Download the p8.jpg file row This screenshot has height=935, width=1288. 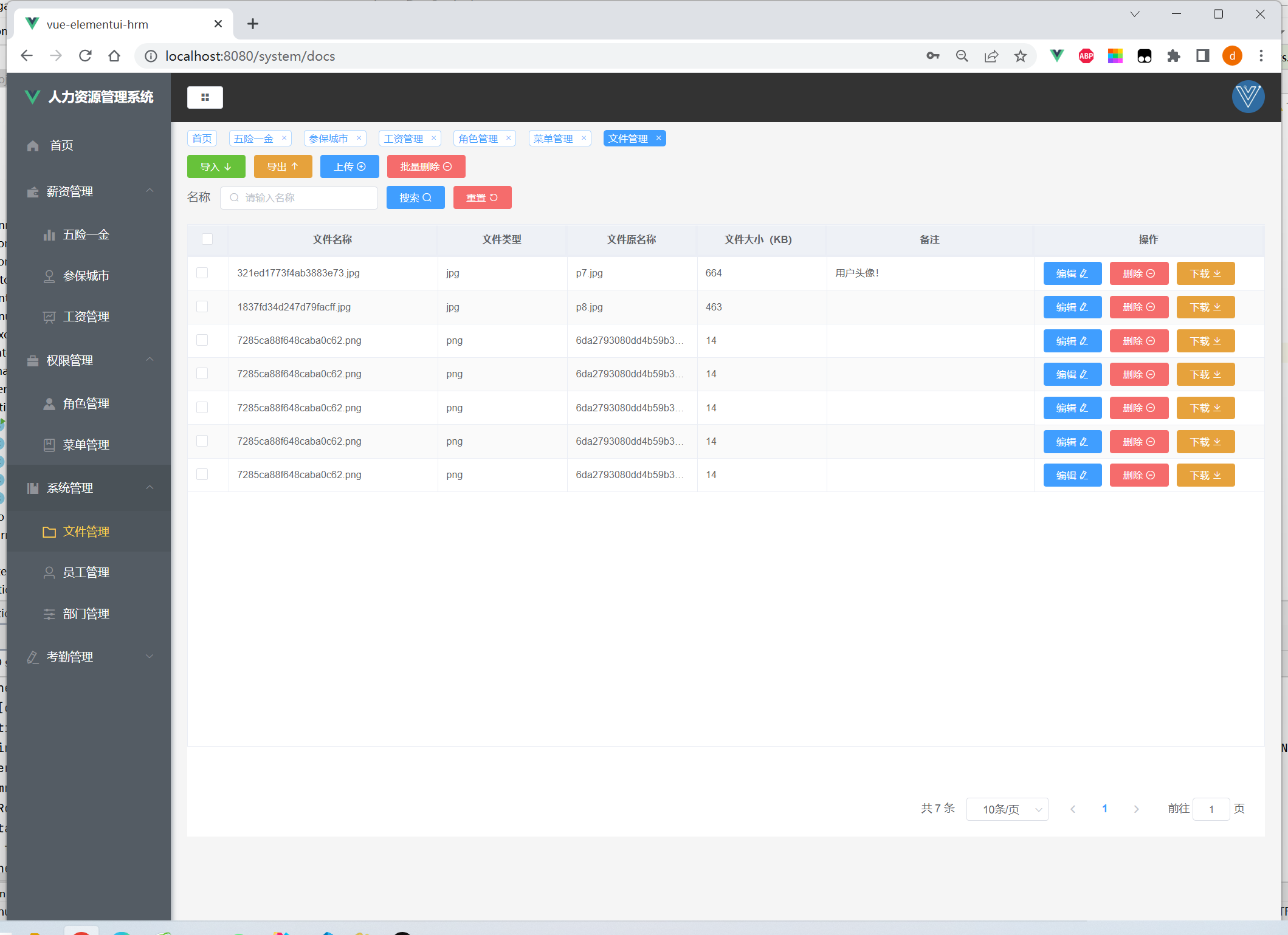pos(1205,307)
